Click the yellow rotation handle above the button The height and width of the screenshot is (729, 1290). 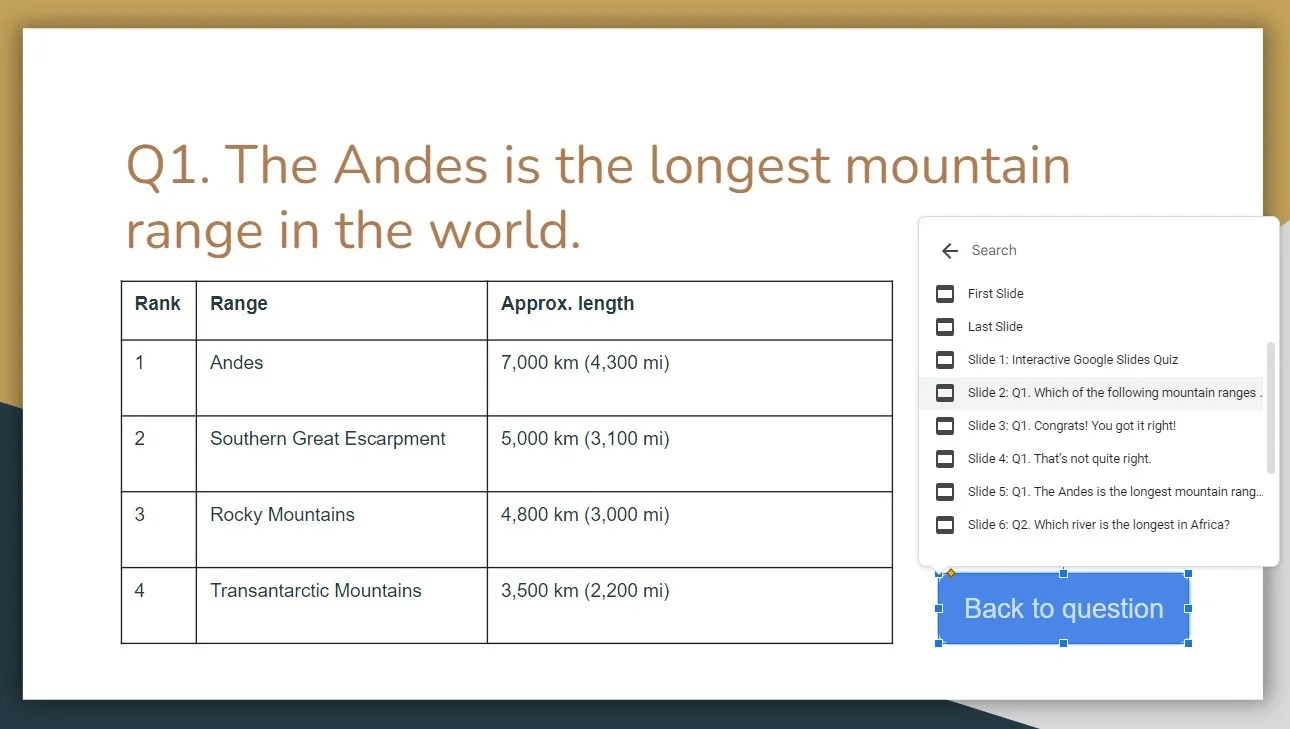[951, 572]
